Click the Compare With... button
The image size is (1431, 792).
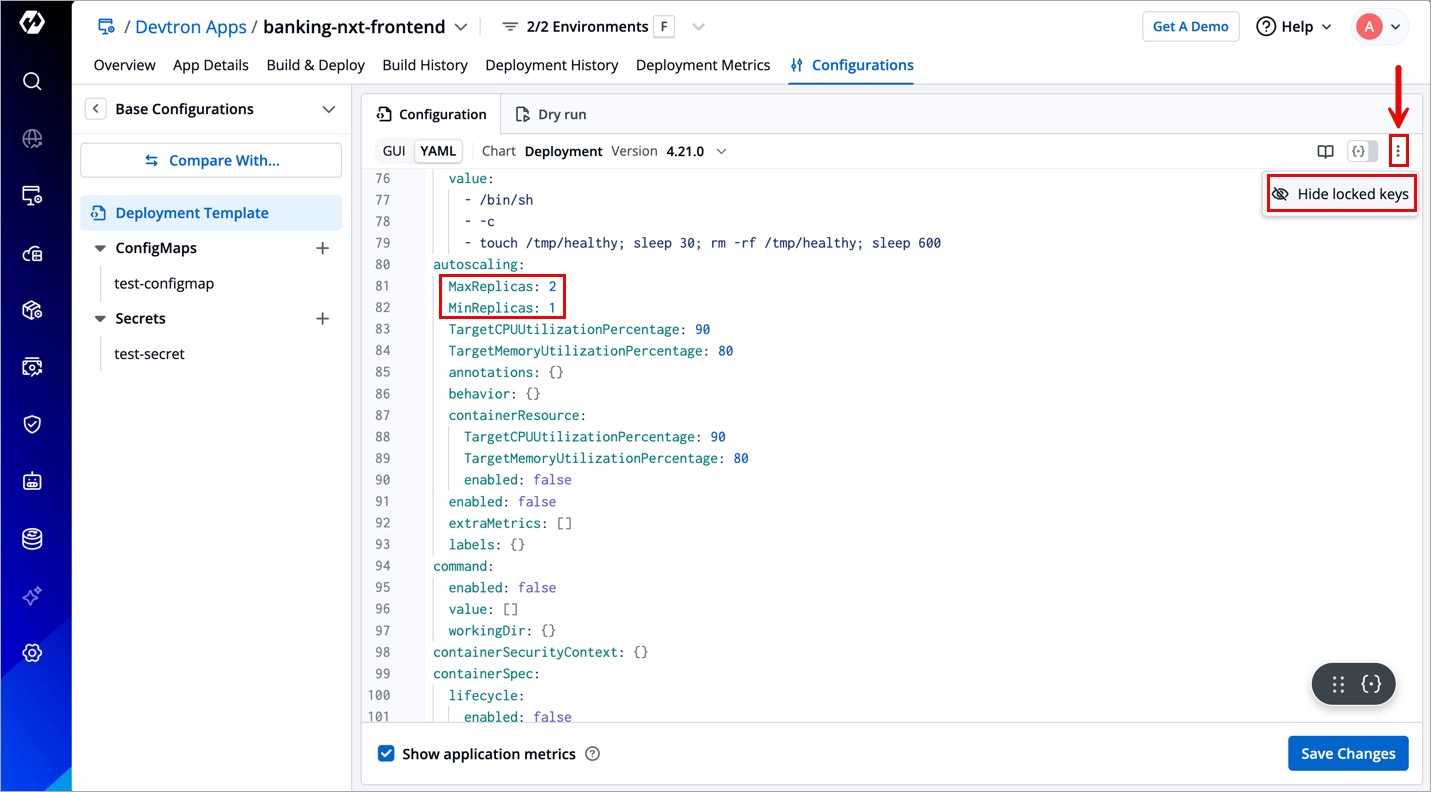(x=211, y=160)
